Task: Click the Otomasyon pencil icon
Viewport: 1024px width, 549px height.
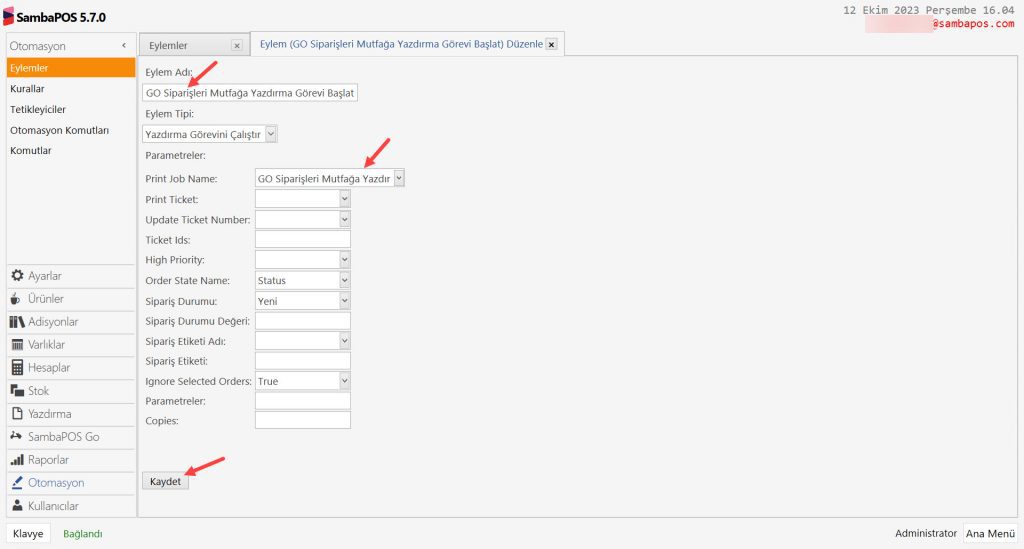Action: (x=17, y=482)
